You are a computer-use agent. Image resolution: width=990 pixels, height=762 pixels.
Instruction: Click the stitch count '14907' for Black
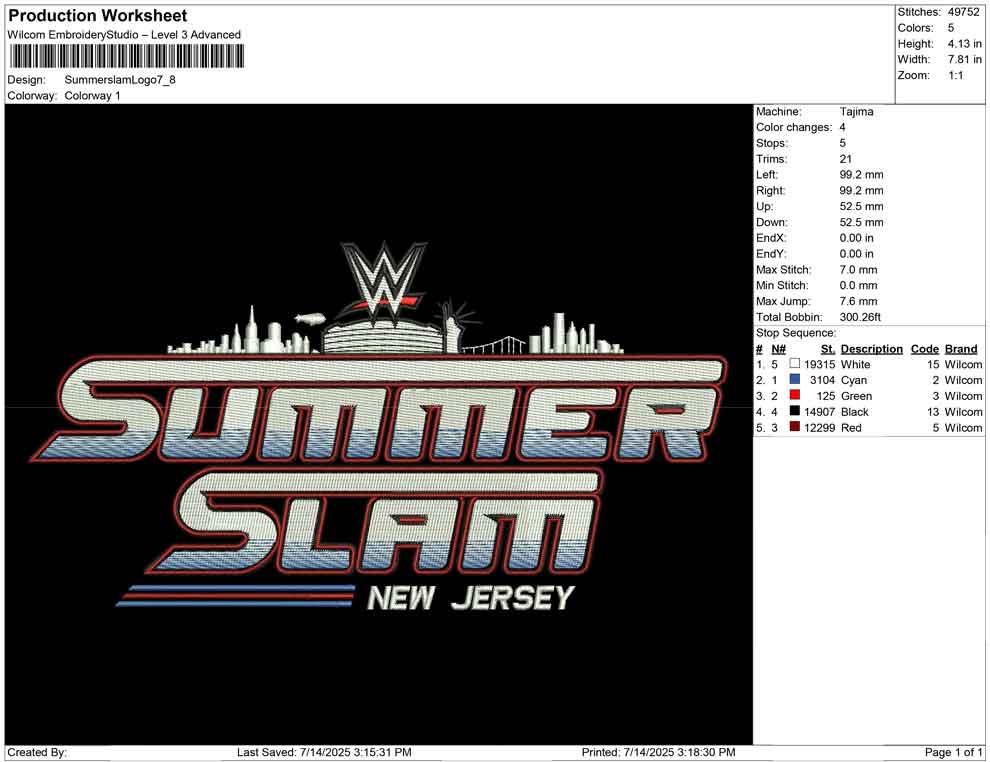819,412
